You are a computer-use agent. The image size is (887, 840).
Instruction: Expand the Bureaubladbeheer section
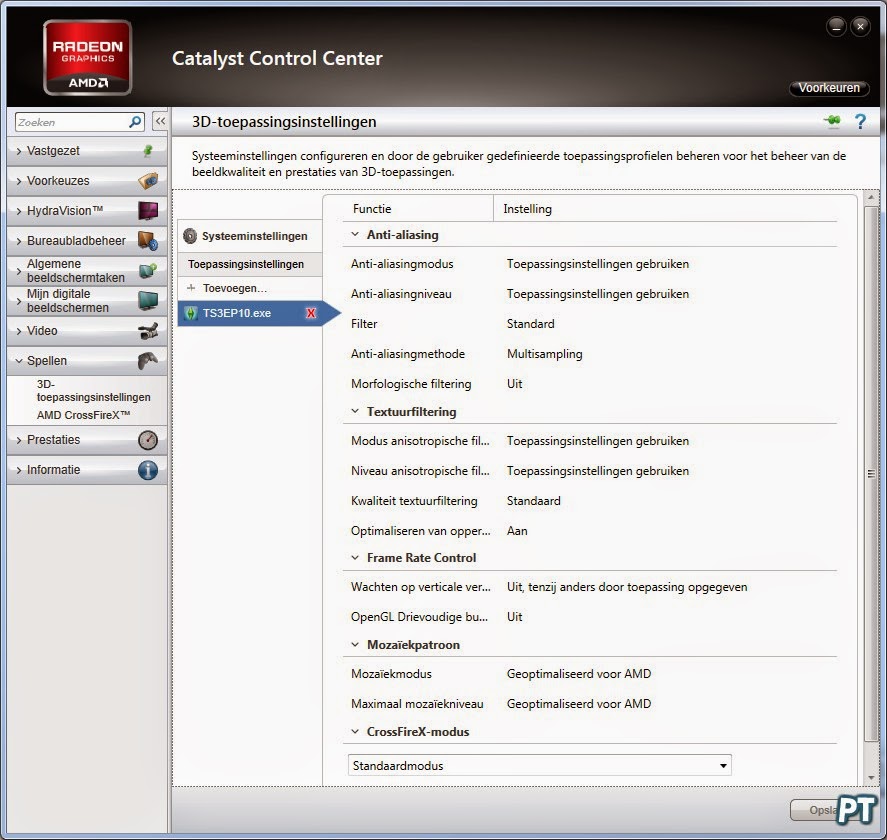click(x=19, y=241)
